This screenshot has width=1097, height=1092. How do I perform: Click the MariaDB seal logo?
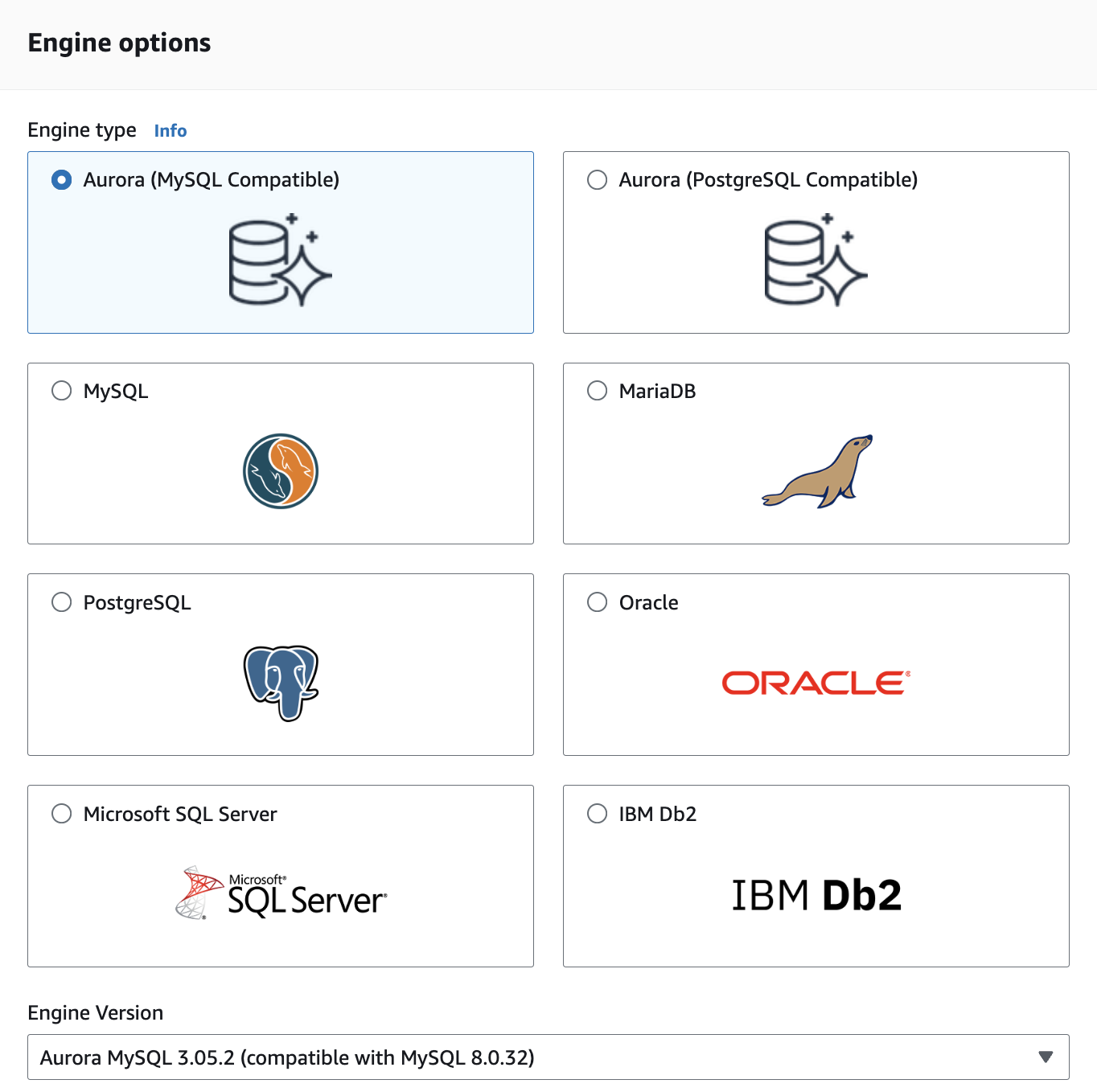817,471
